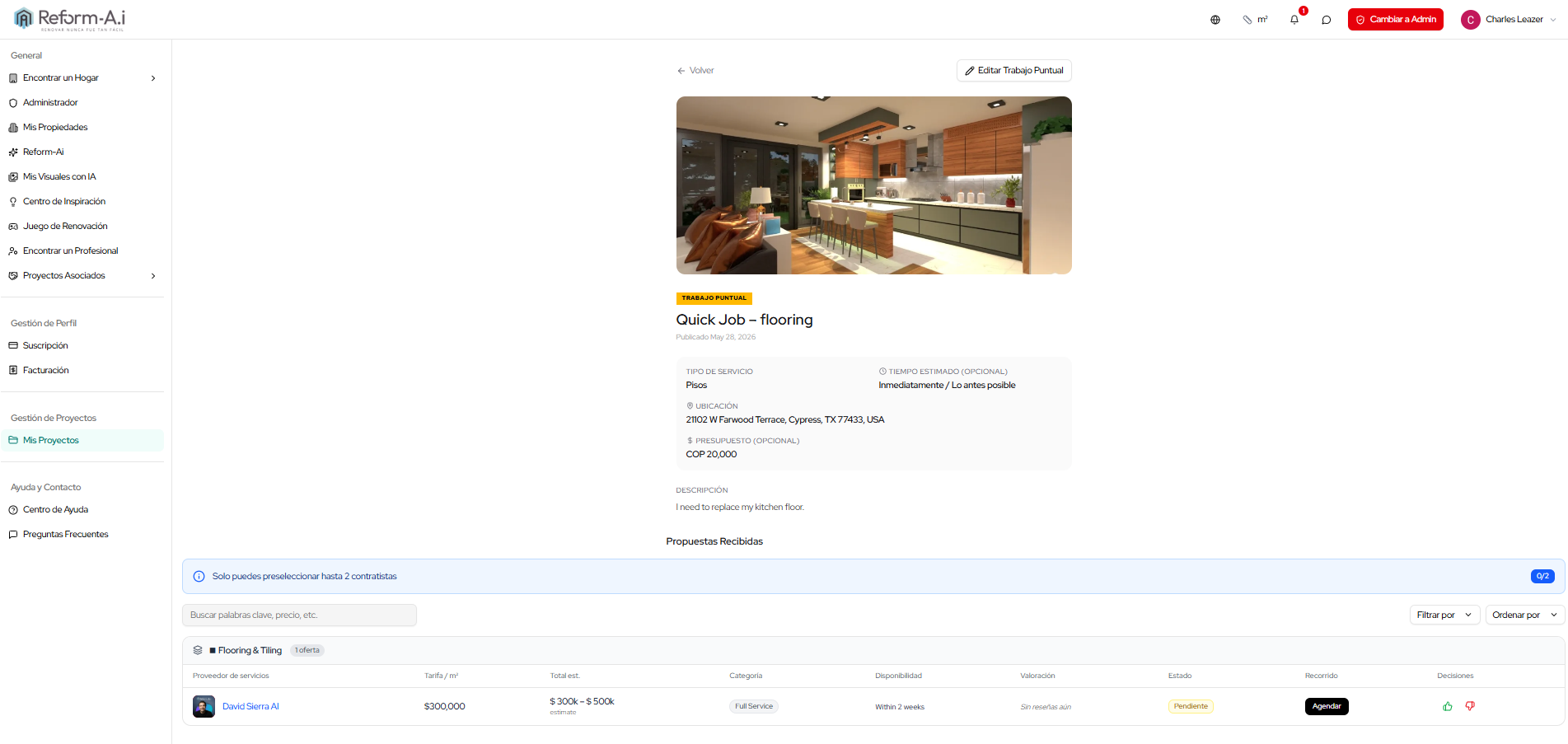
Task: Open the kitchen render image
Action: click(x=873, y=185)
